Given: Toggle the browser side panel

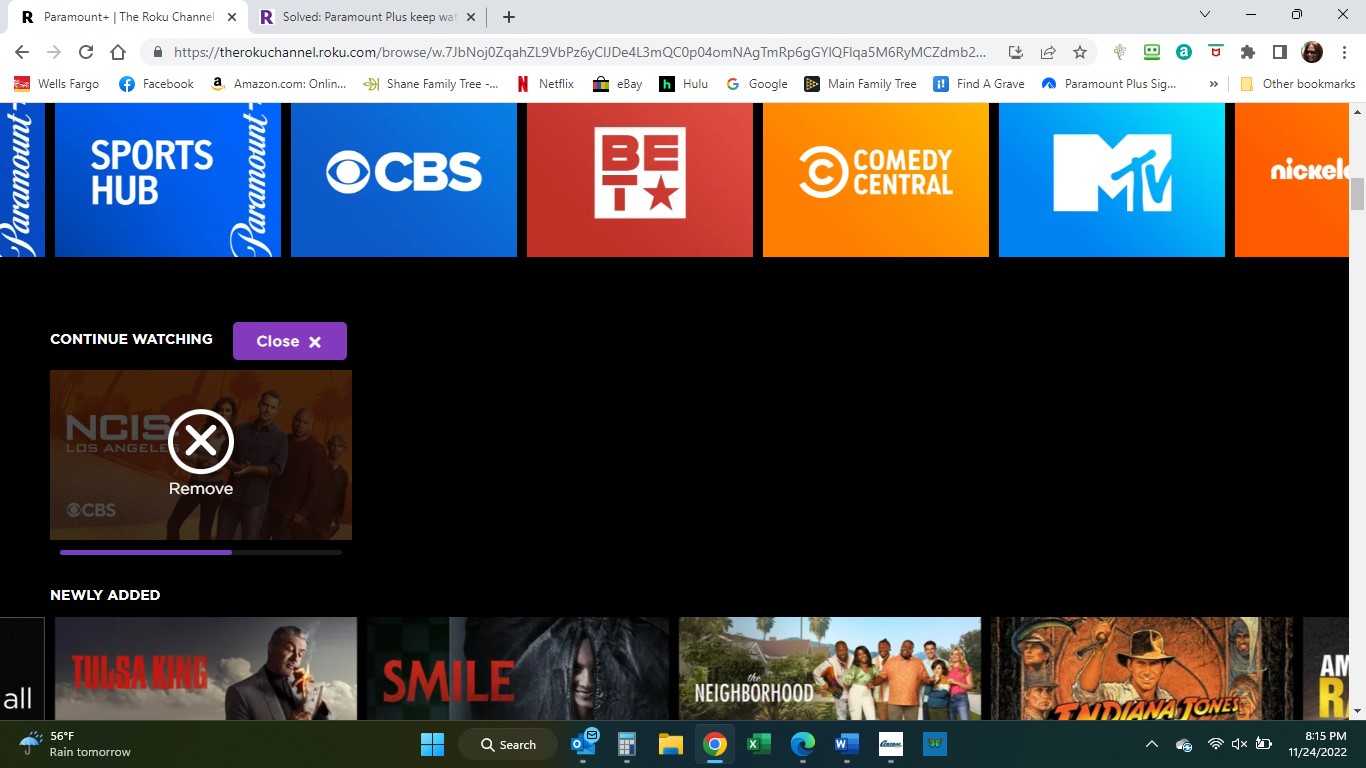Looking at the screenshot, I should tap(1280, 52).
